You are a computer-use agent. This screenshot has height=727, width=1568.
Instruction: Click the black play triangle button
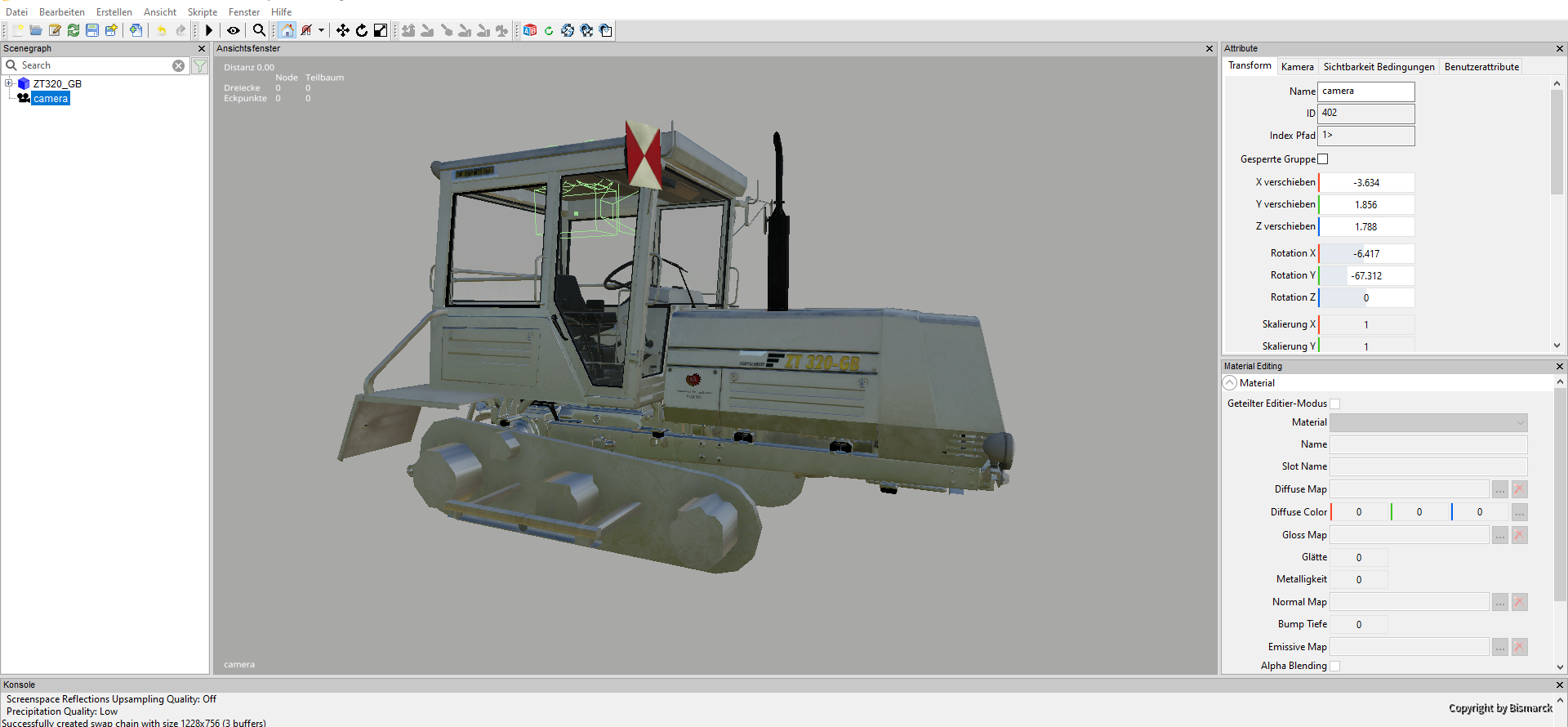coord(209,30)
